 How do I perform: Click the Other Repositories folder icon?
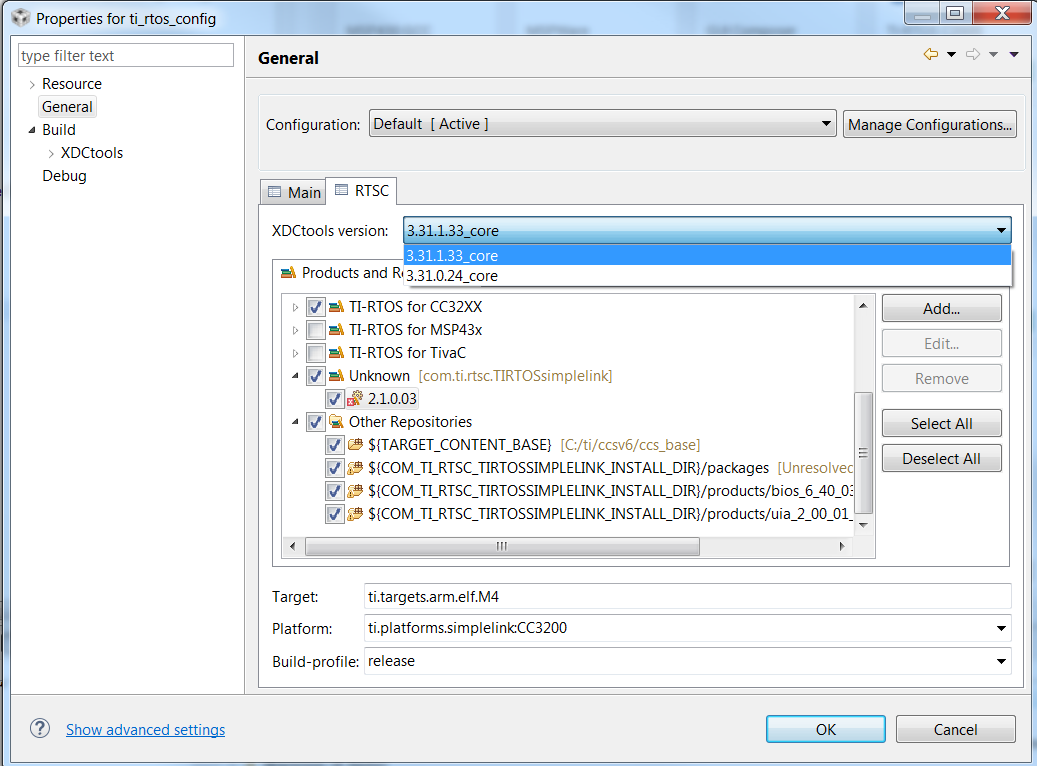pos(337,421)
